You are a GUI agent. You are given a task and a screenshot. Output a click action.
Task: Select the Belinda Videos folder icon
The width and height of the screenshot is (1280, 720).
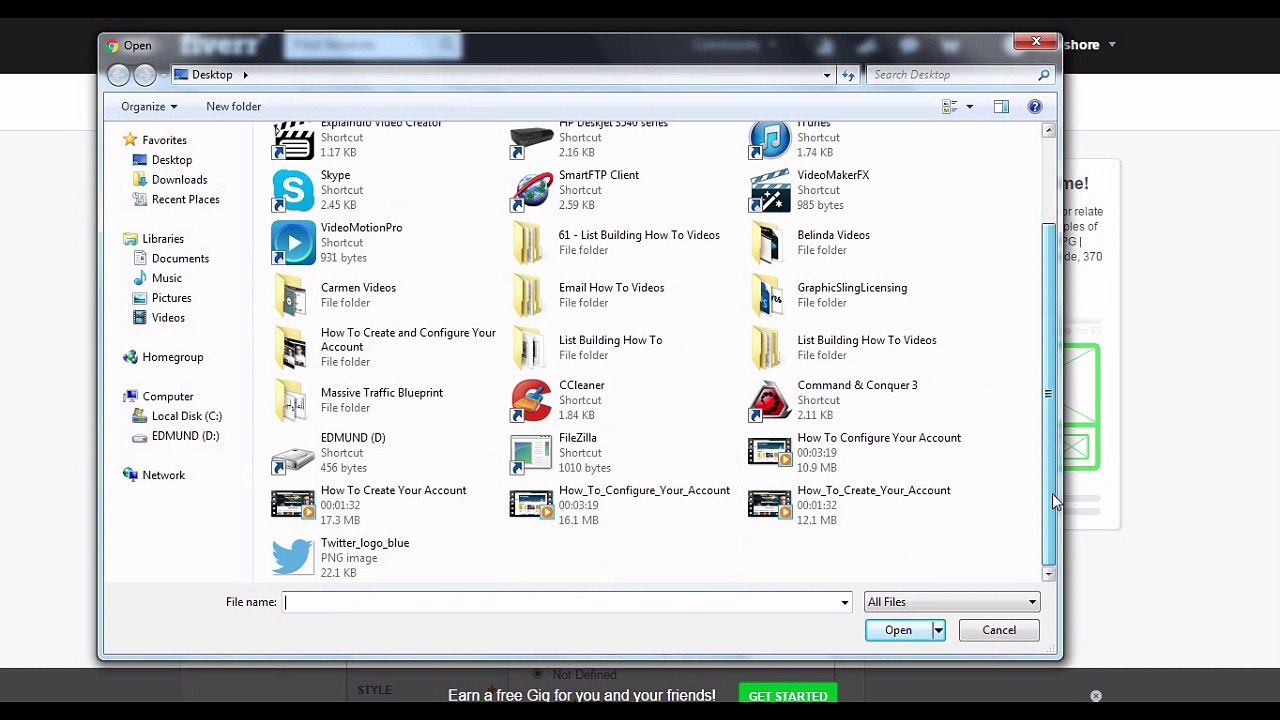[x=769, y=243]
